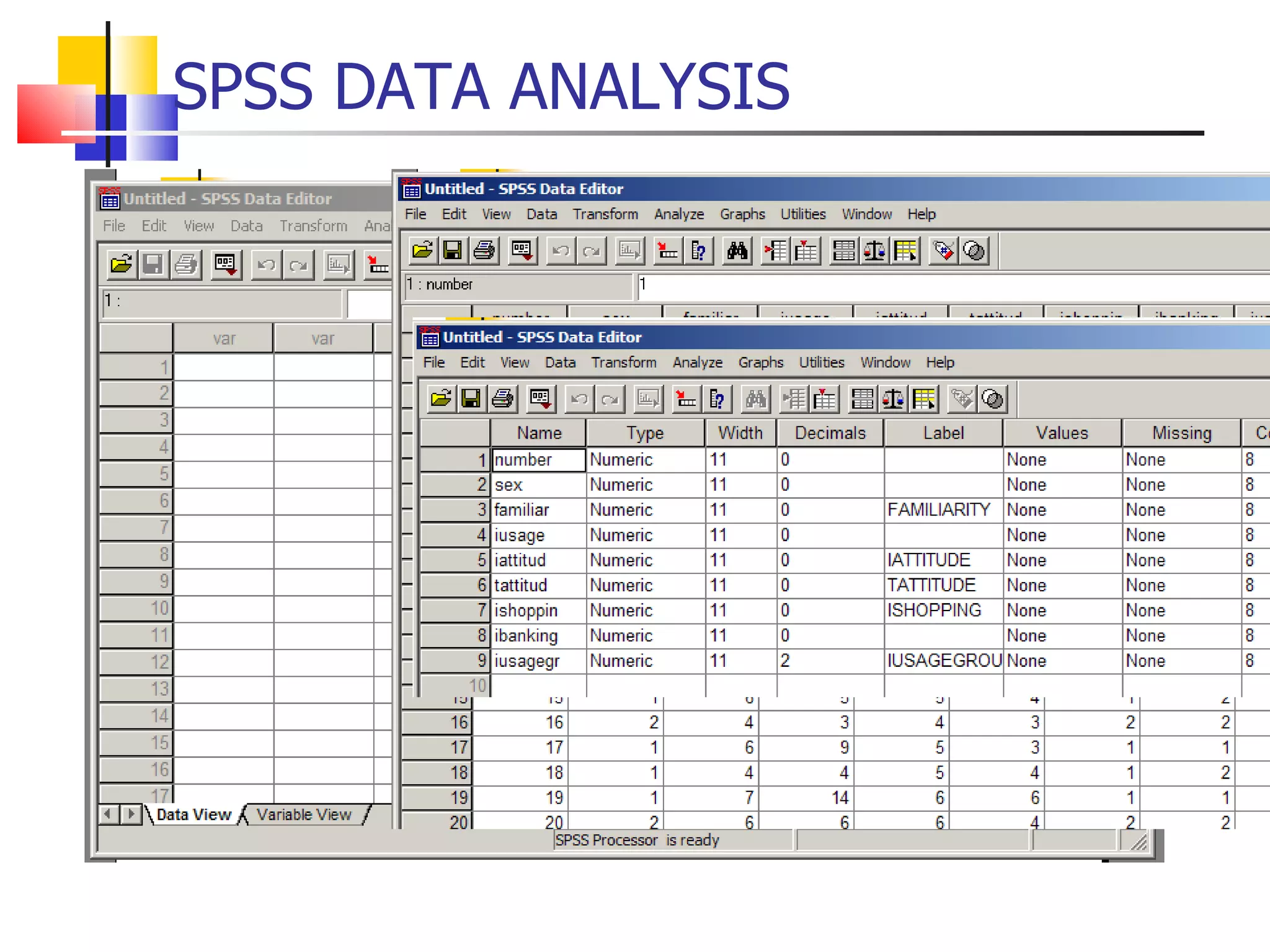This screenshot has height=952, width=1270.
Task: Click Go to Case icon in front window toolbar
Action: point(686,399)
